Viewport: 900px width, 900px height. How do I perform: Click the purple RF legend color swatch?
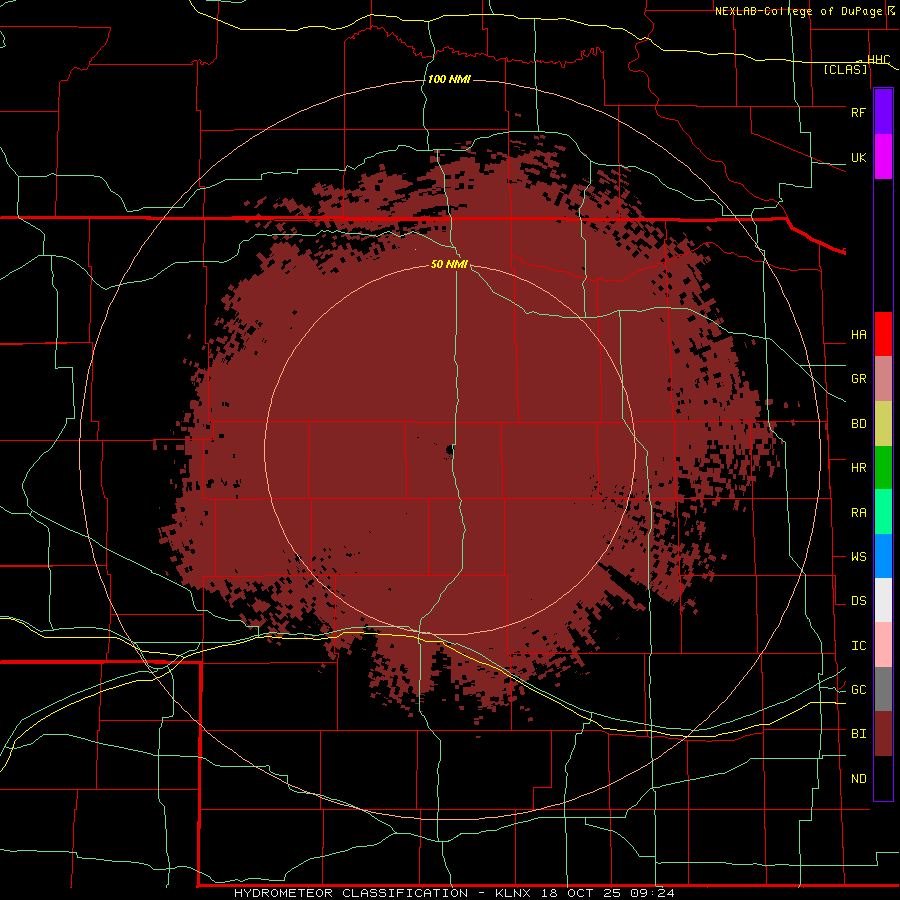coord(883,112)
